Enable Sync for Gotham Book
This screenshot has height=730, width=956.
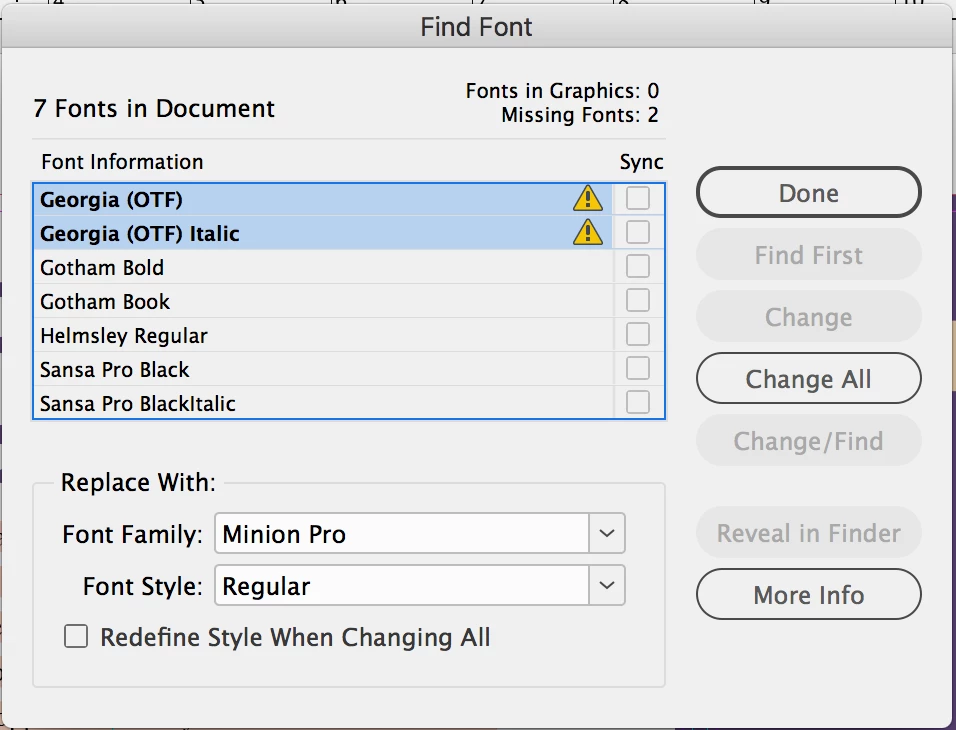click(638, 301)
